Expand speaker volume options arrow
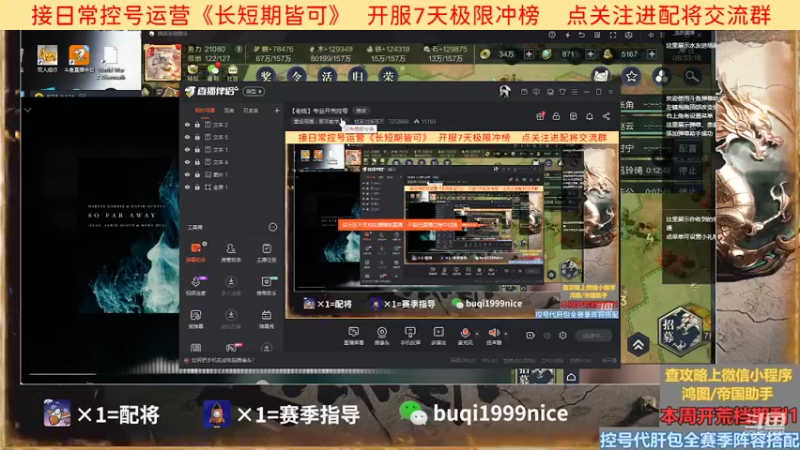The width and height of the screenshot is (800, 450). (506, 334)
